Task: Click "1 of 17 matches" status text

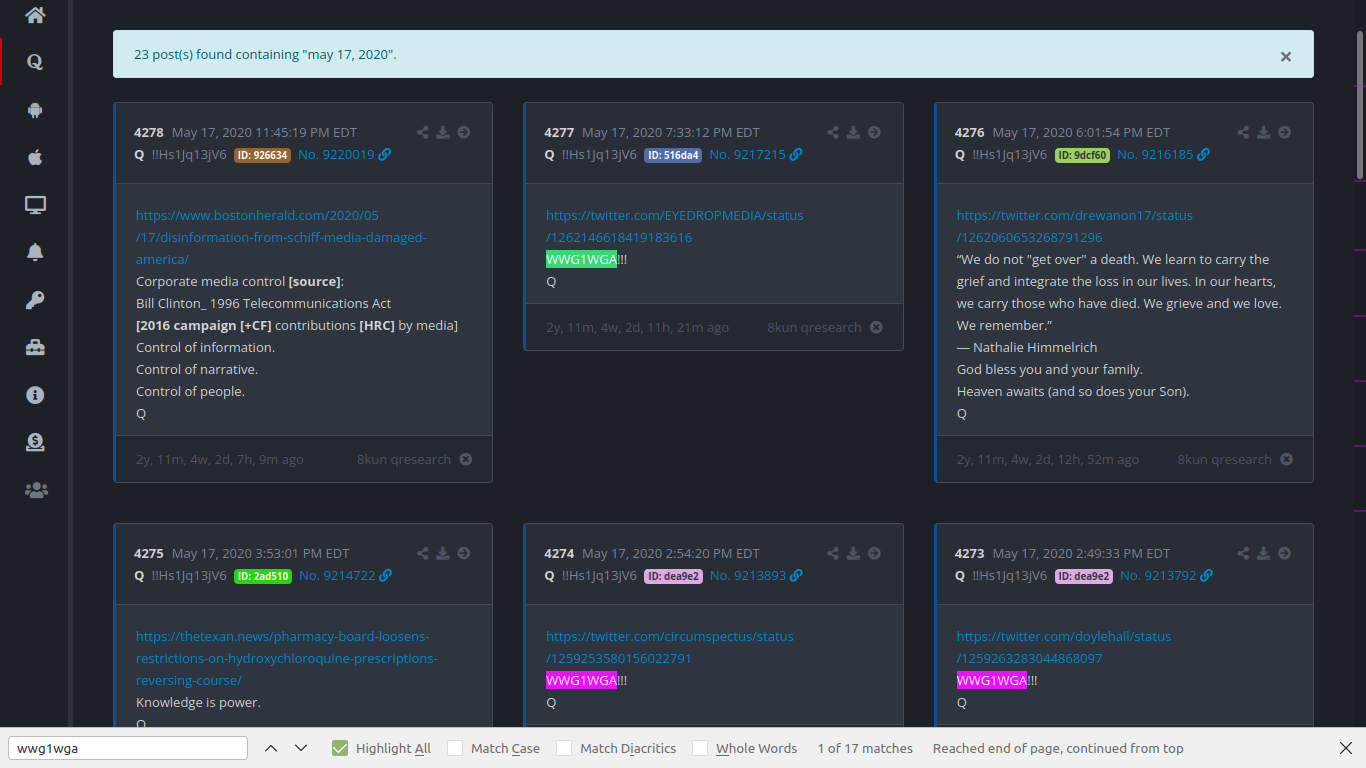Action: click(x=865, y=748)
